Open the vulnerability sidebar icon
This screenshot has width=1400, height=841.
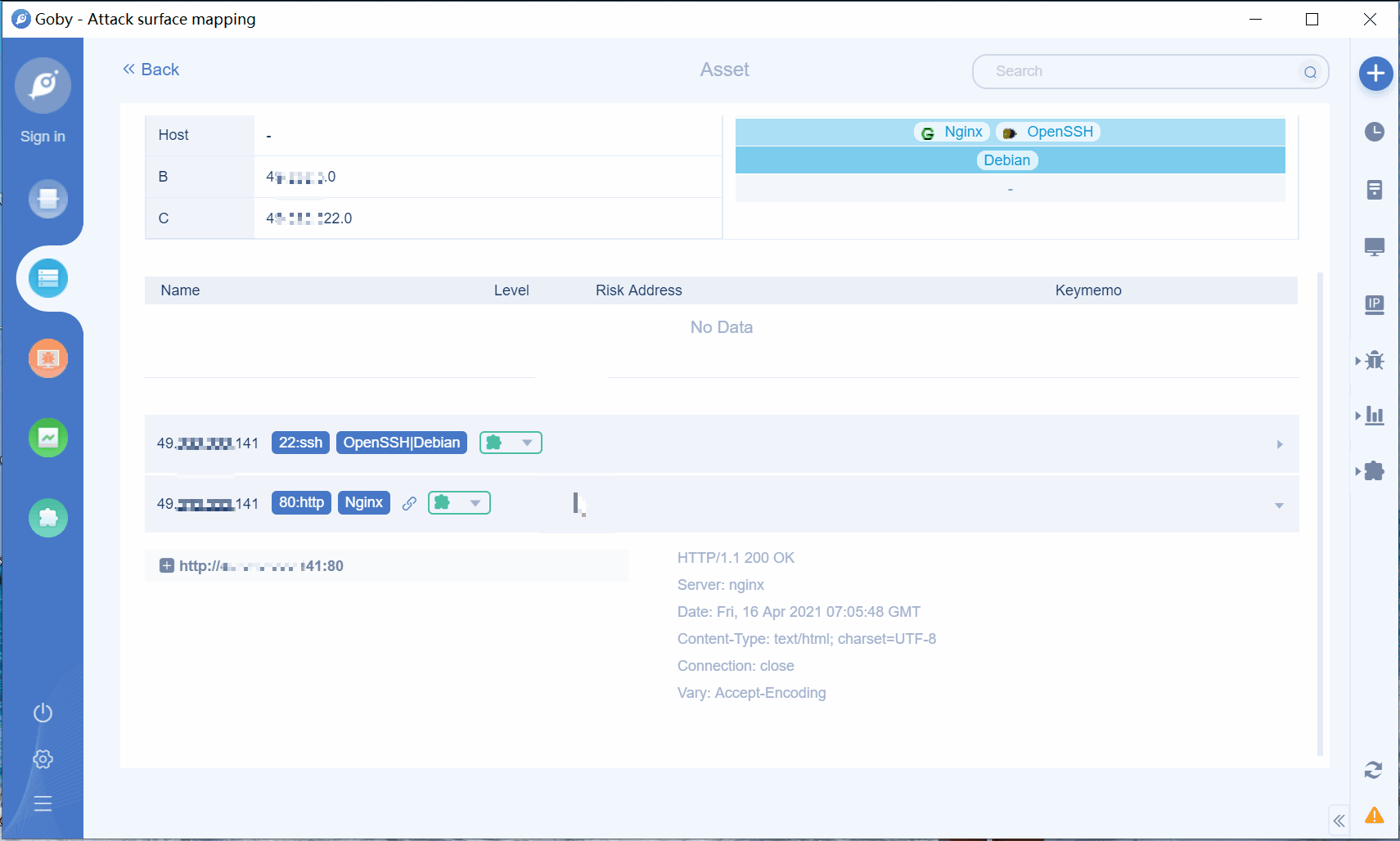pyautogui.click(x=48, y=358)
